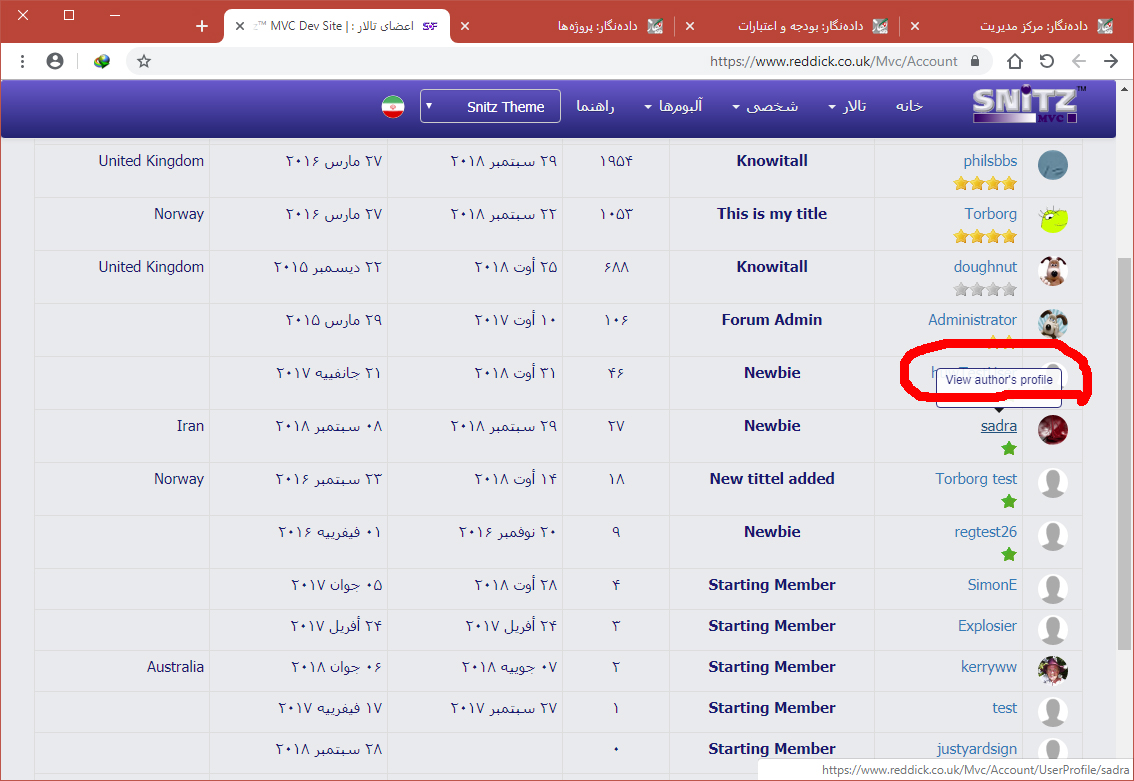Click the Iran flag language icon
1134x781 pixels.
pos(393,107)
